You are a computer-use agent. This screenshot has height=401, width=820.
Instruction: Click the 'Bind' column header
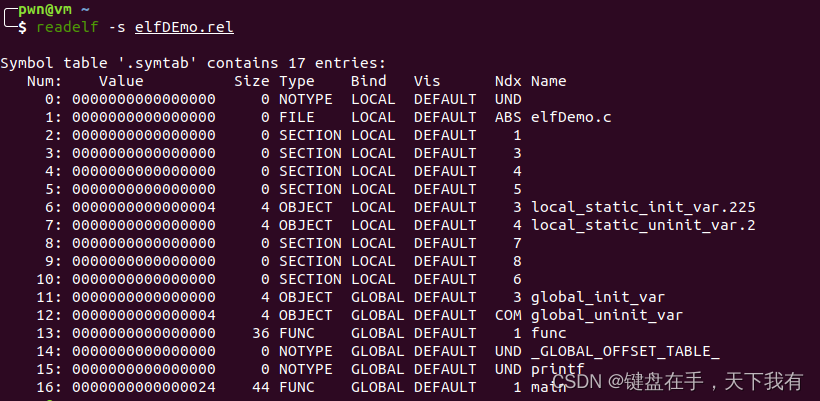(369, 81)
